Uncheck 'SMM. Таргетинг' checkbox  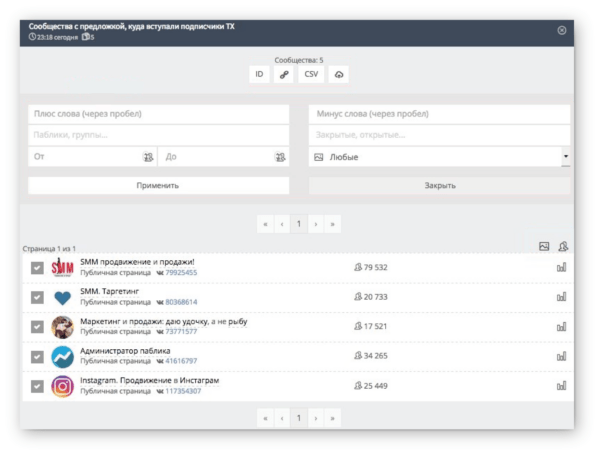tap(37, 297)
